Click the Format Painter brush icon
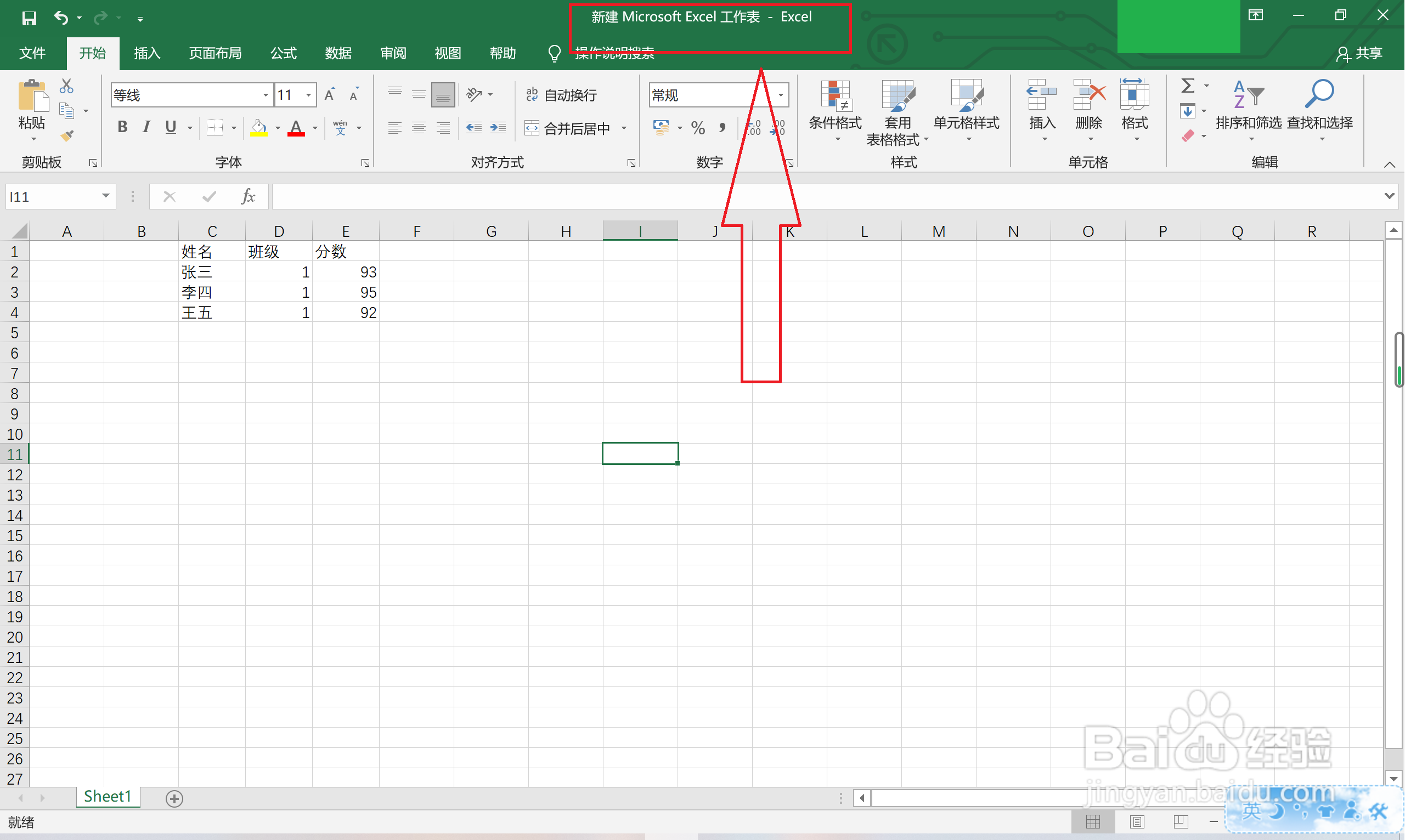The width and height of the screenshot is (1411, 840). tap(67, 135)
